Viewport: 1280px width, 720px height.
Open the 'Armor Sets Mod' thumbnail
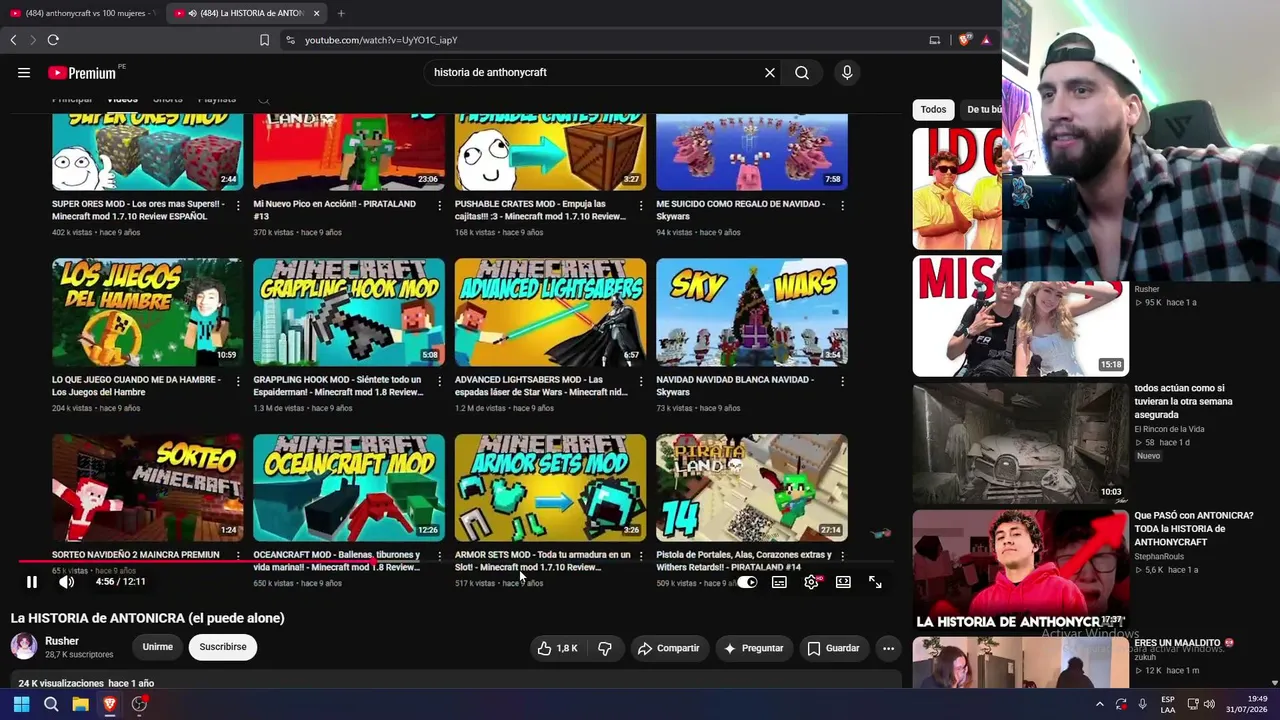tap(550, 488)
